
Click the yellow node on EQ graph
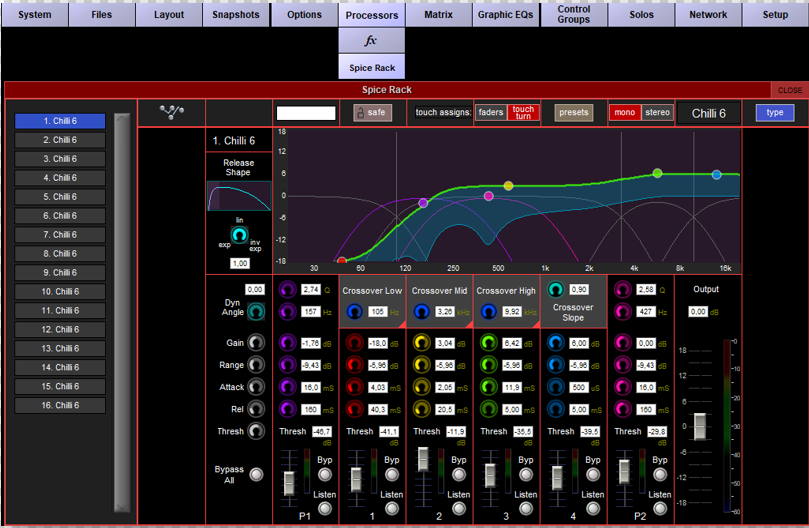point(508,185)
